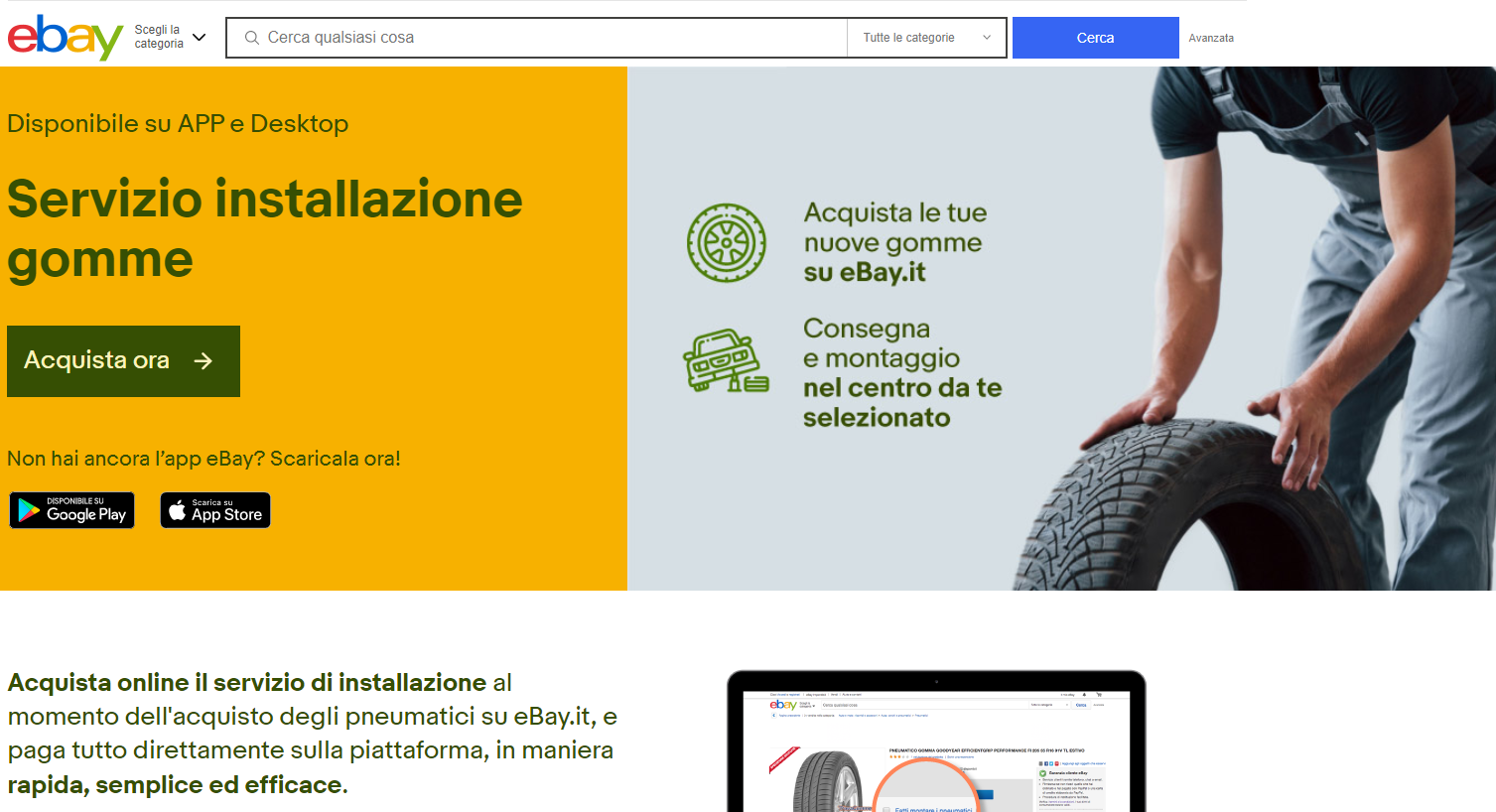Open the Scegli la categoria dropdown
Viewport: 1496px width, 812px height.
pos(170,37)
